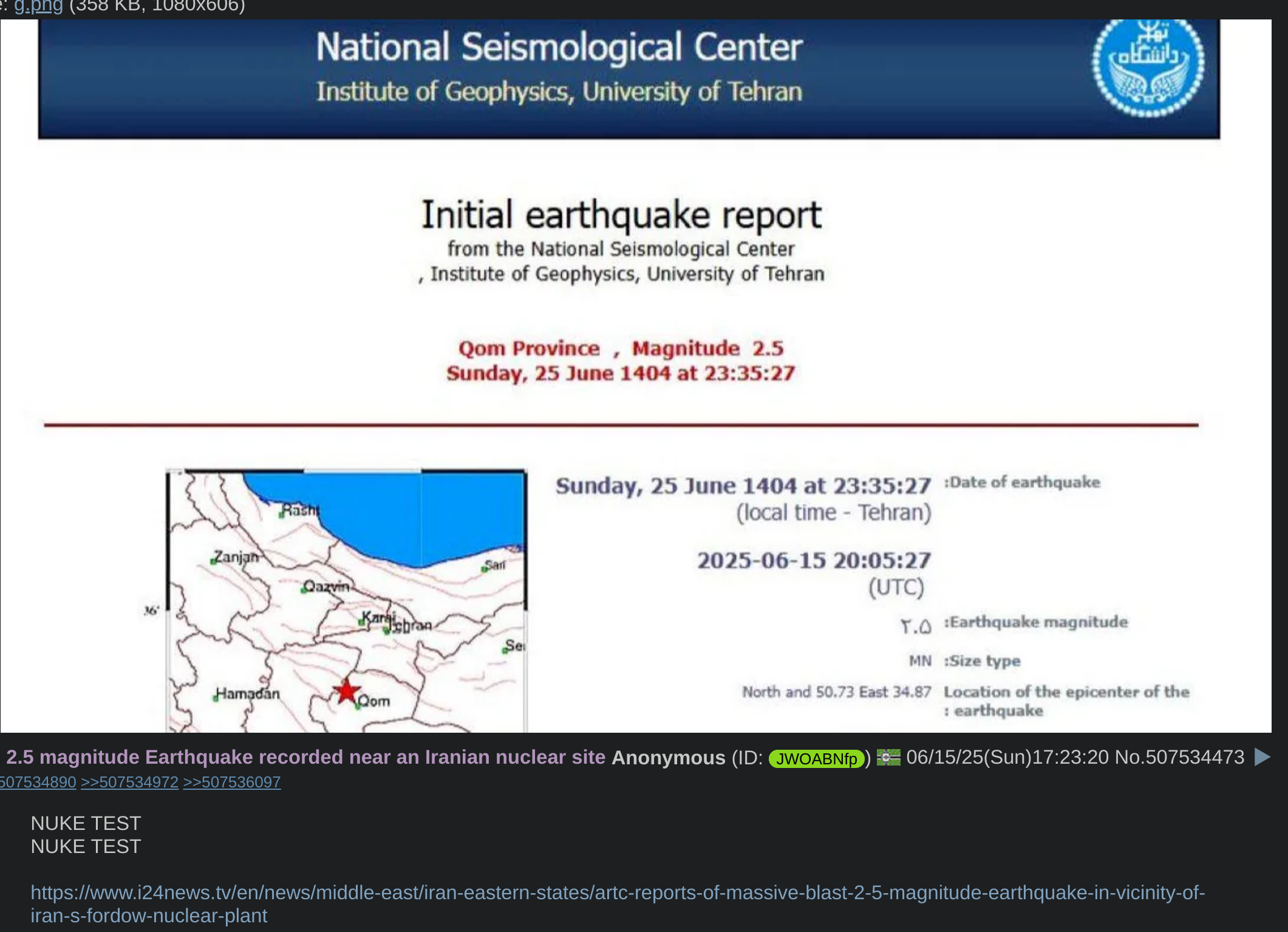Click the 'Initial earthquake report' heading
This screenshot has width=1288, height=932.
pos(621,215)
